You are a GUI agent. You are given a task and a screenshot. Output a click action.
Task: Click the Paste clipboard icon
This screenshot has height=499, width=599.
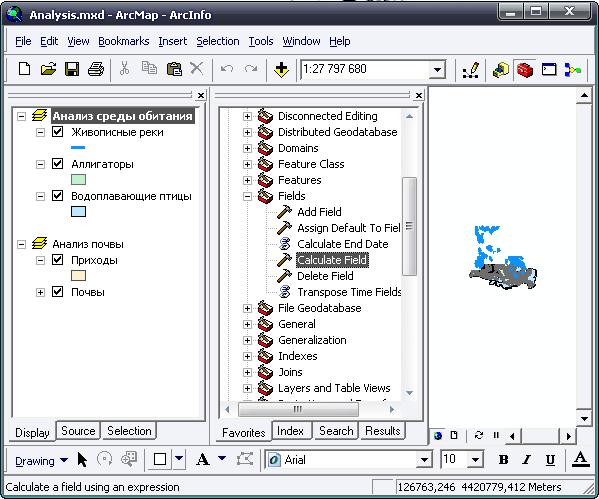click(x=174, y=69)
